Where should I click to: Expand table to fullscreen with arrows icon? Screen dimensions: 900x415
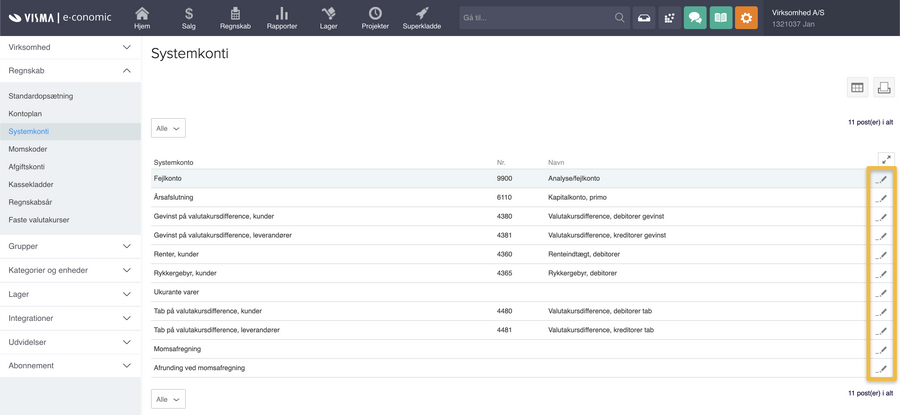click(885, 160)
